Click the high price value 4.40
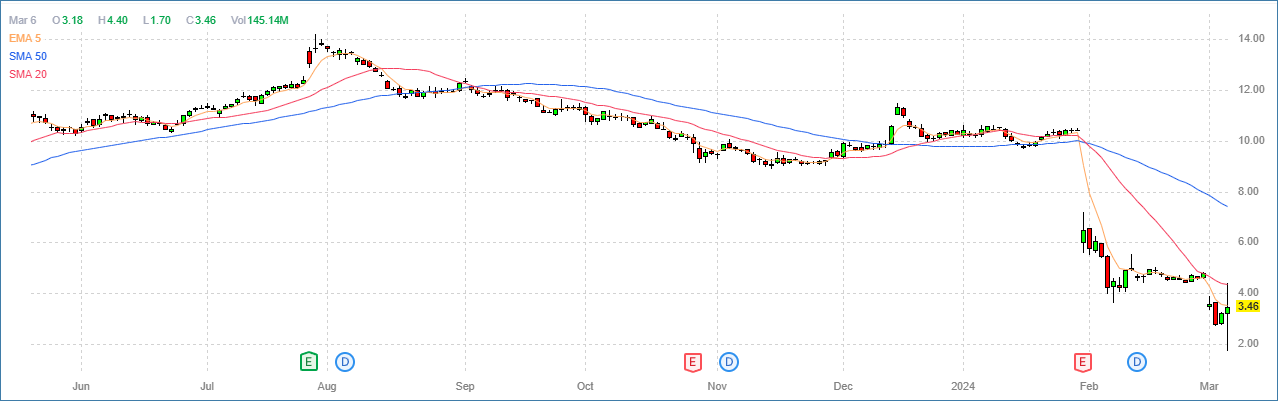The width and height of the screenshot is (1278, 401). coord(117,20)
